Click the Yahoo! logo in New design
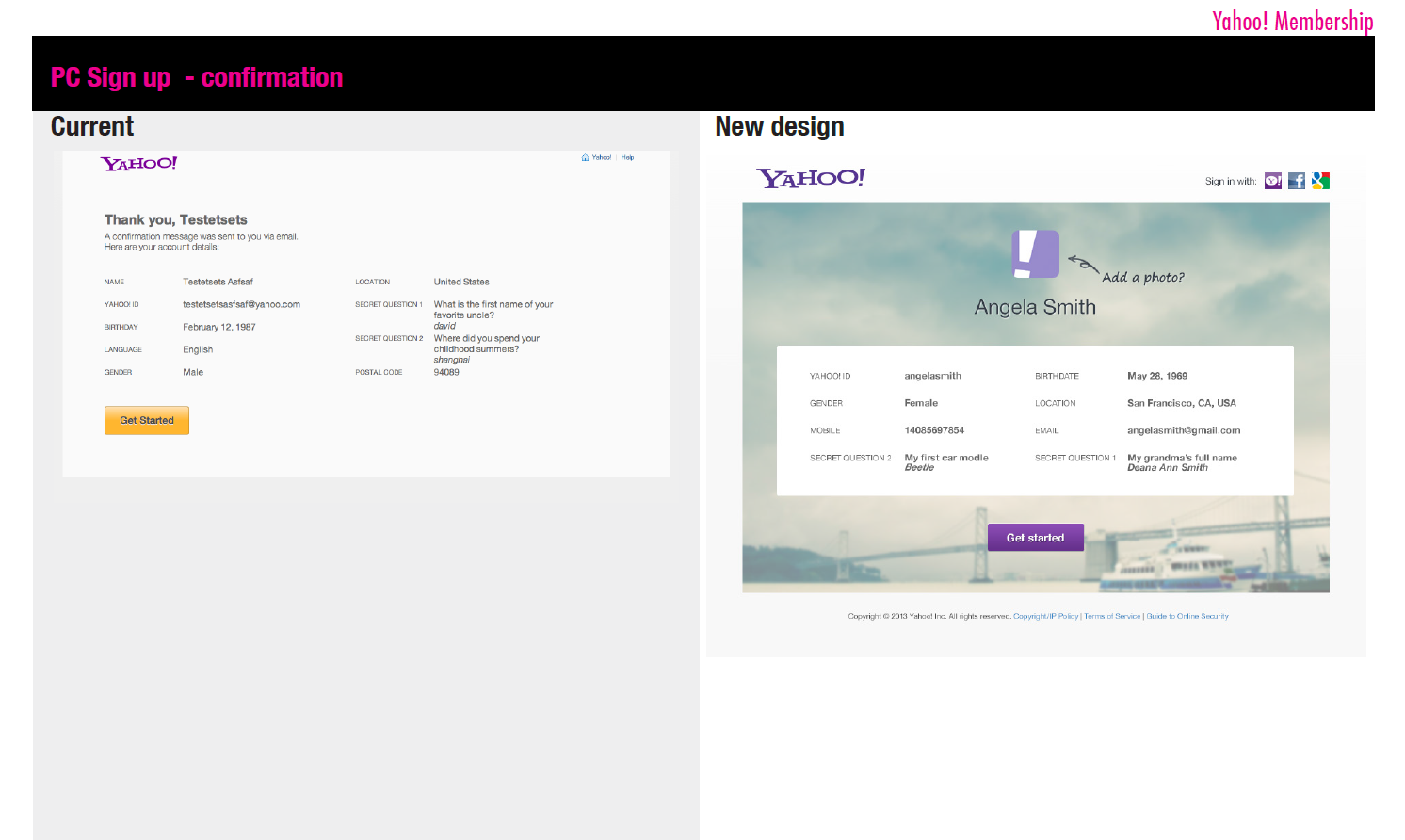The width and height of the screenshot is (1405, 840). pyautogui.click(x=811, y=178)
